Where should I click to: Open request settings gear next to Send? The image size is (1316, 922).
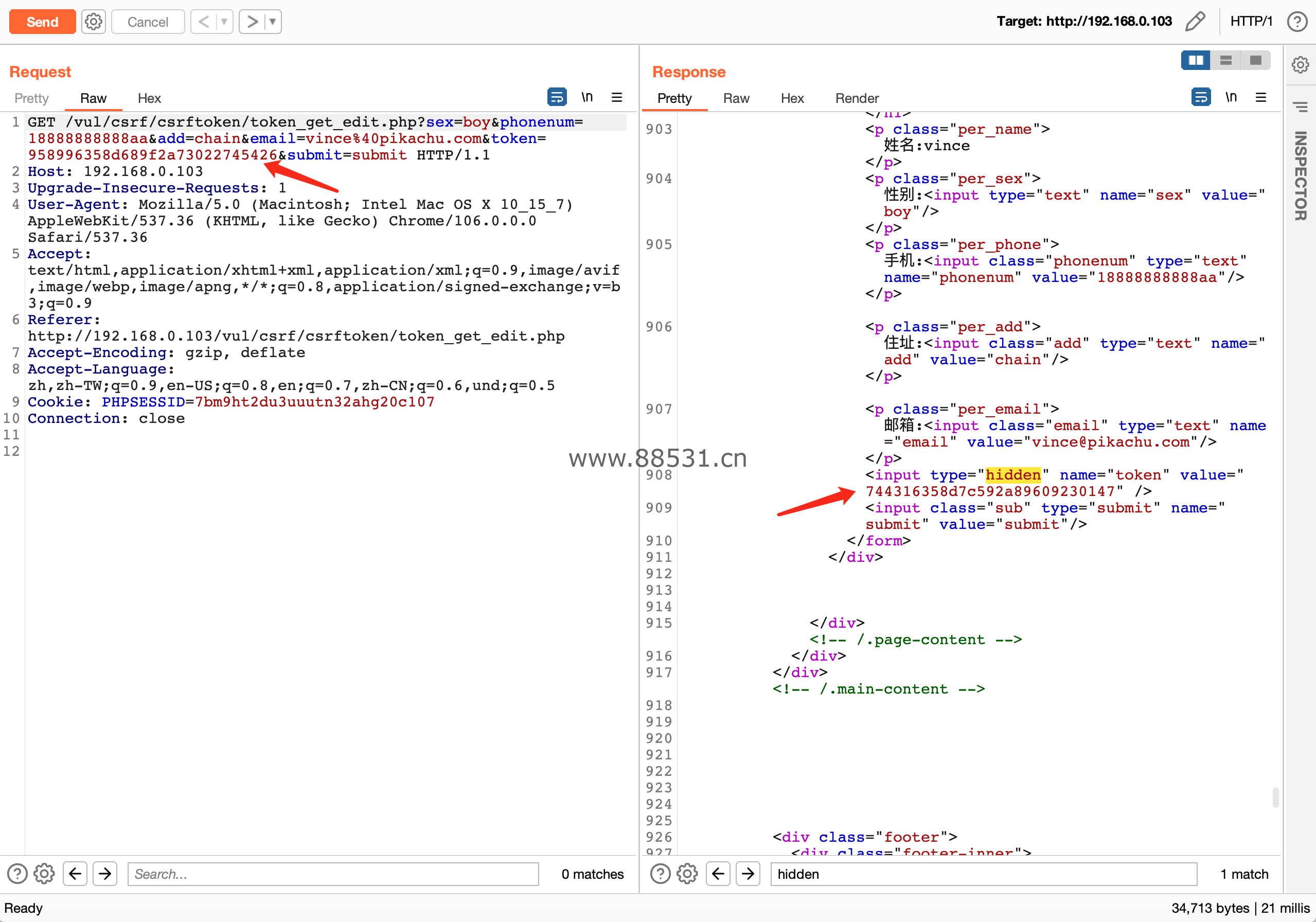point(94,22)
